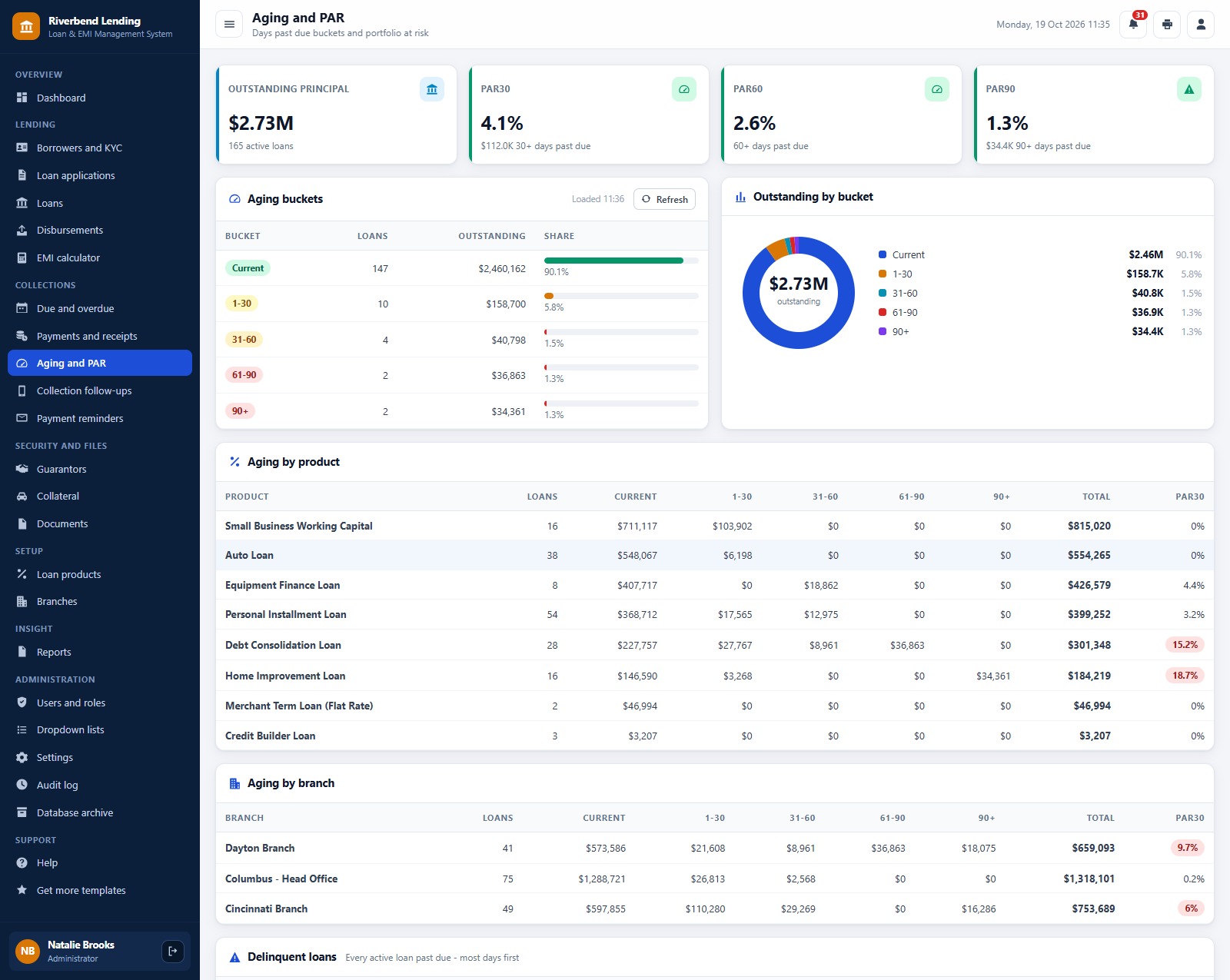Viewport: 1230px width, 980px height.
Task: Click the Current share progress bar
Action: point(621,261)
